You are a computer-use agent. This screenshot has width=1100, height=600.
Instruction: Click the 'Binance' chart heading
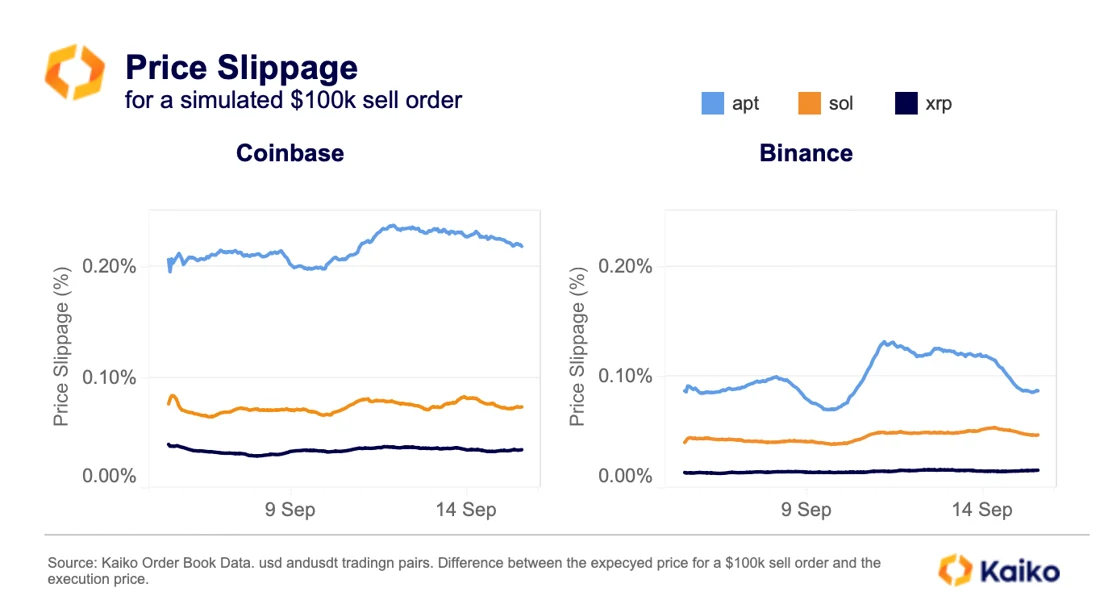(806, 153)
